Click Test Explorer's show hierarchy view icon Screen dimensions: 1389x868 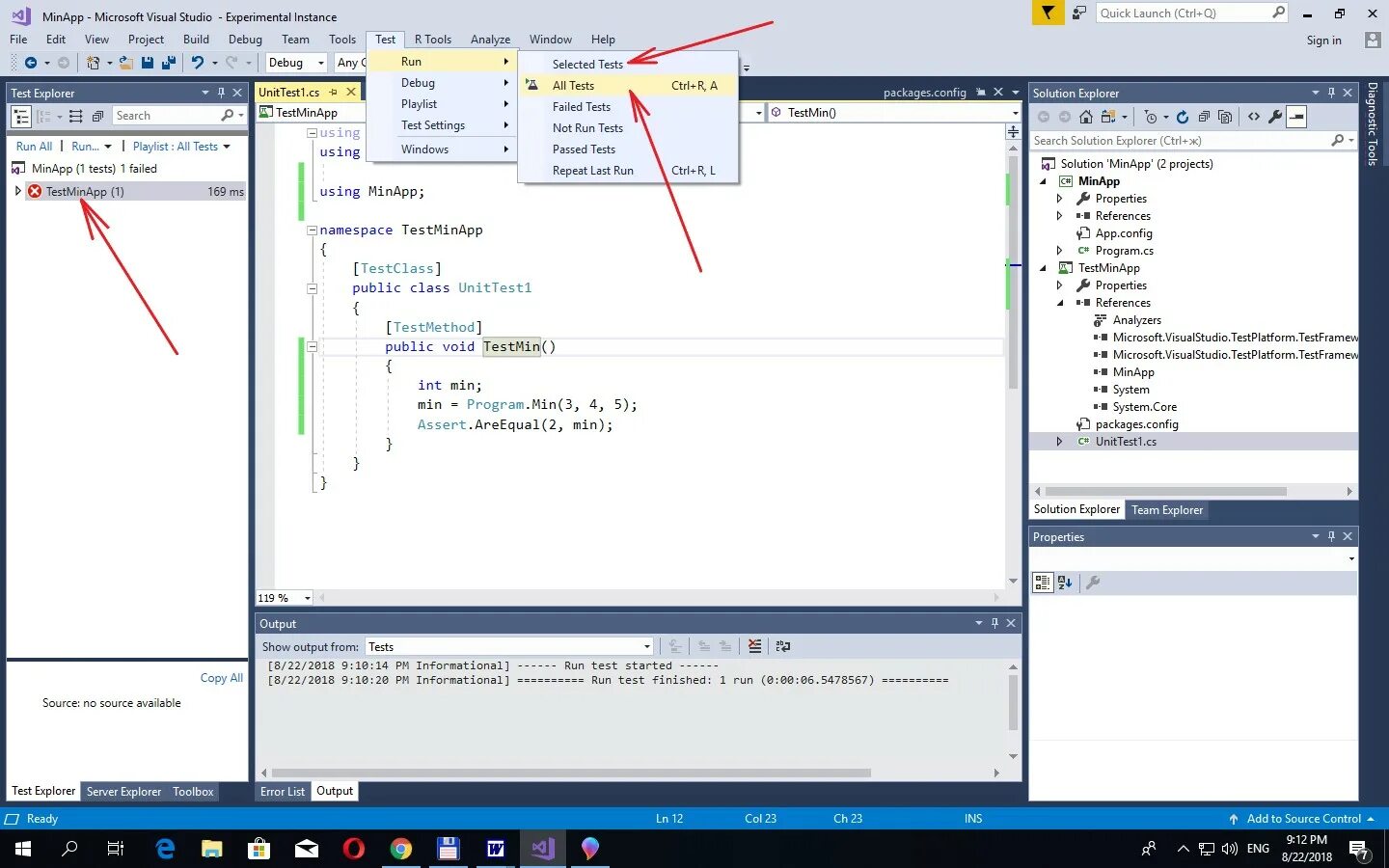coord(20,116)
